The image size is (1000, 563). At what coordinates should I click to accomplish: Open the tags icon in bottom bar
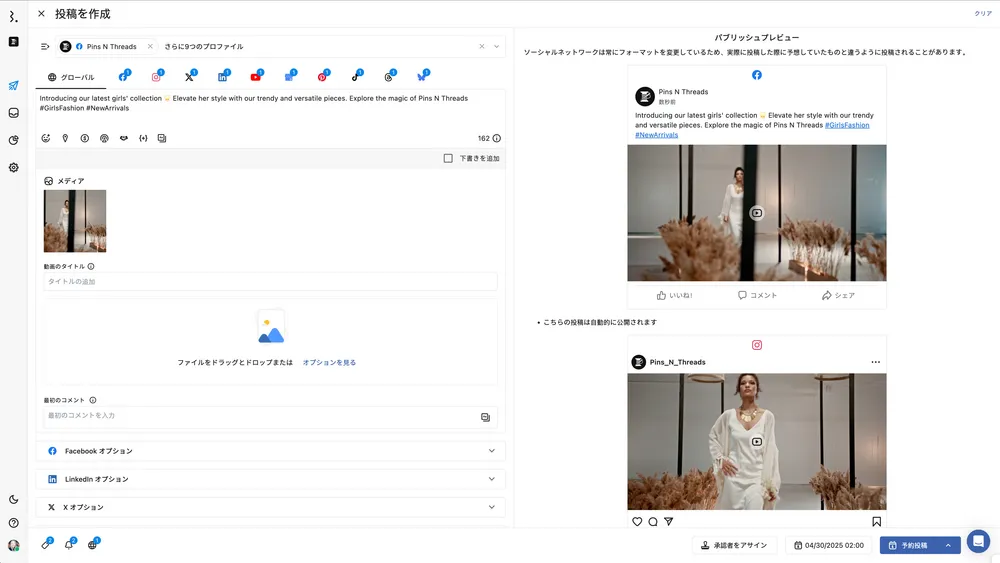pos(47,544)
